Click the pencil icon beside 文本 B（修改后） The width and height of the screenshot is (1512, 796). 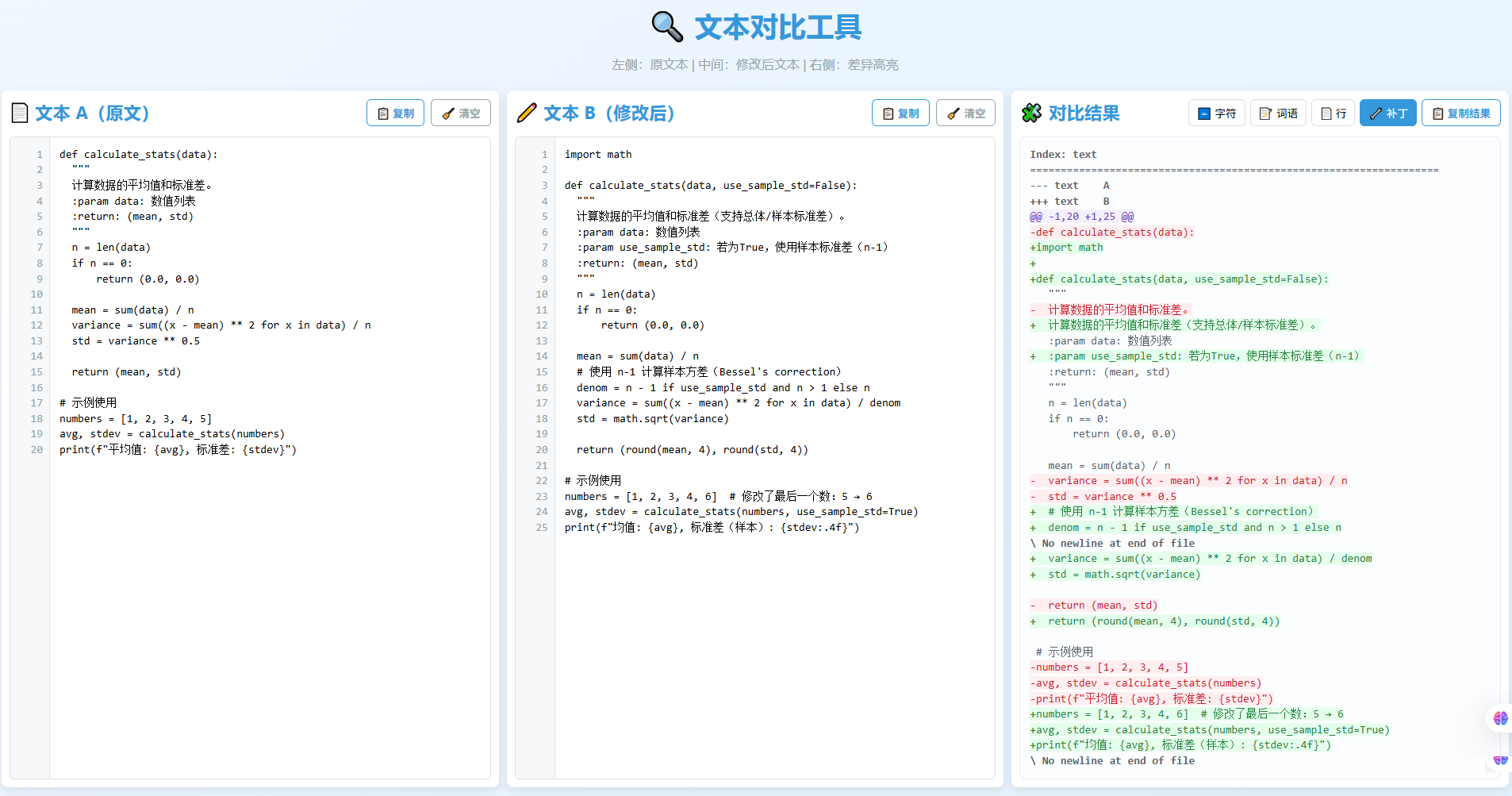click(527, 113)
